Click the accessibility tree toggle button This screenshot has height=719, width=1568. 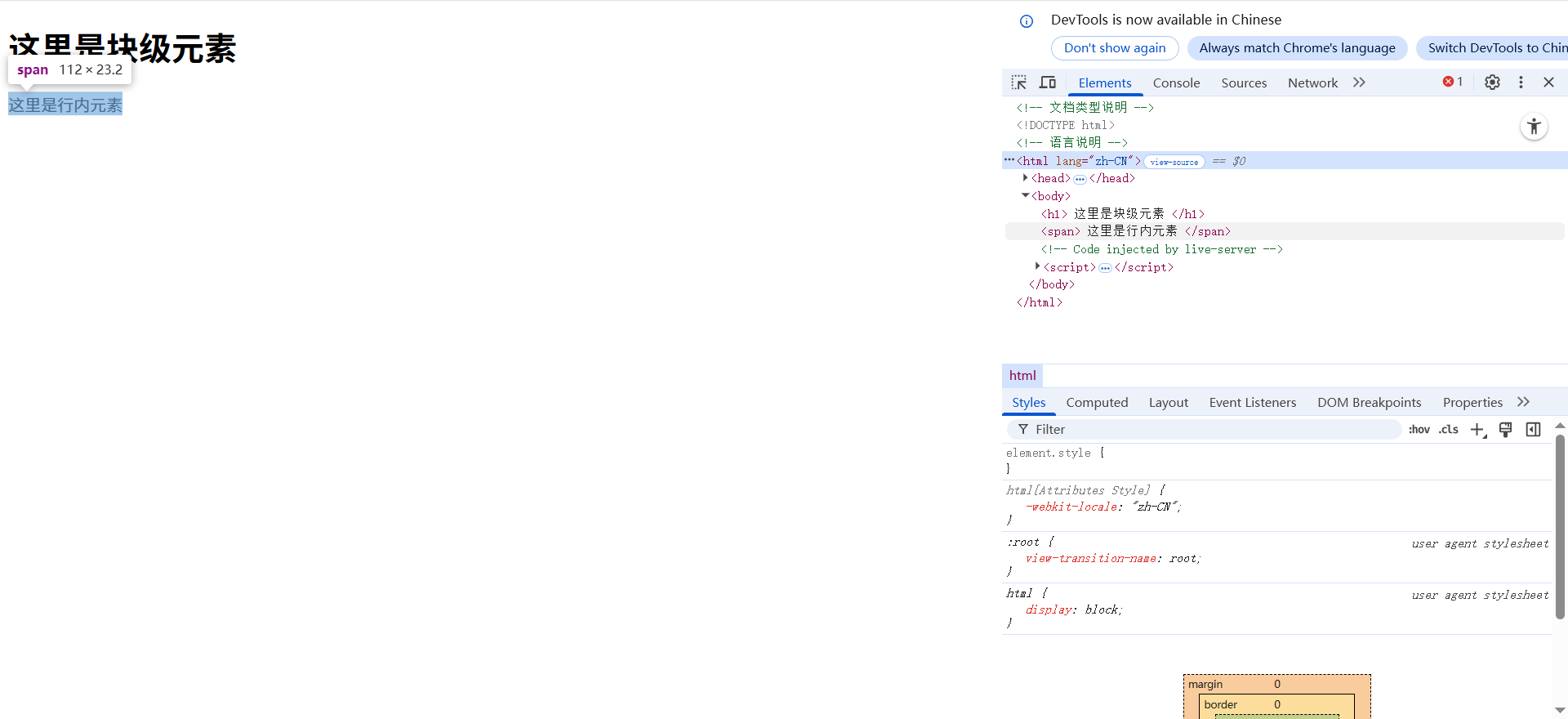(1535, 127)
